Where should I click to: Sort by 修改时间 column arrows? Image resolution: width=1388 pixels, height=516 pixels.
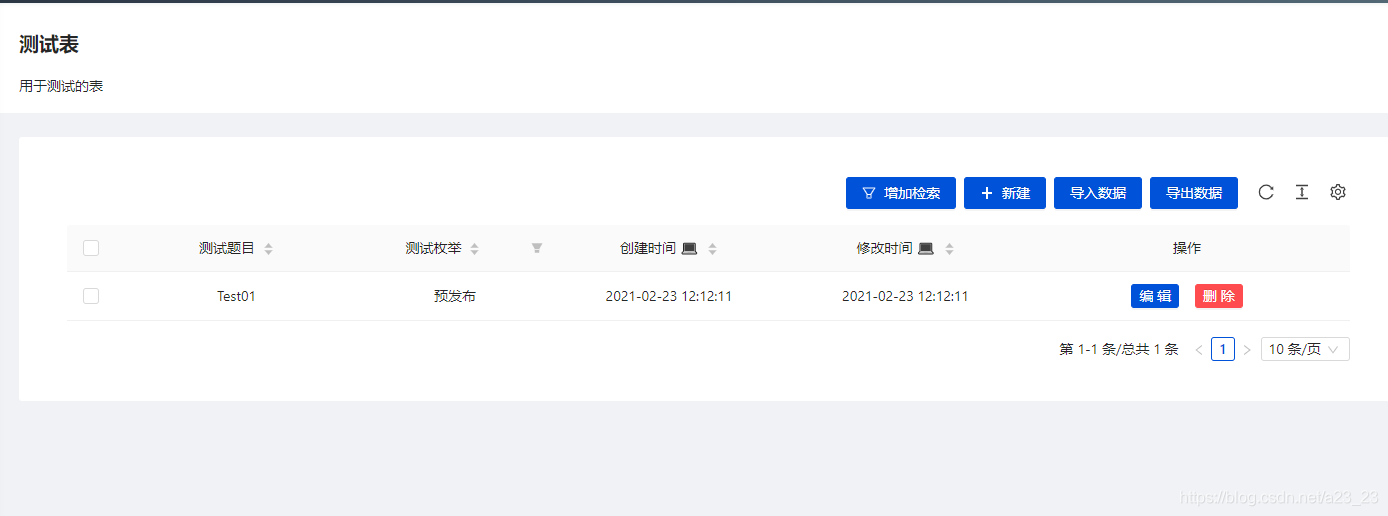pos(949,249)
